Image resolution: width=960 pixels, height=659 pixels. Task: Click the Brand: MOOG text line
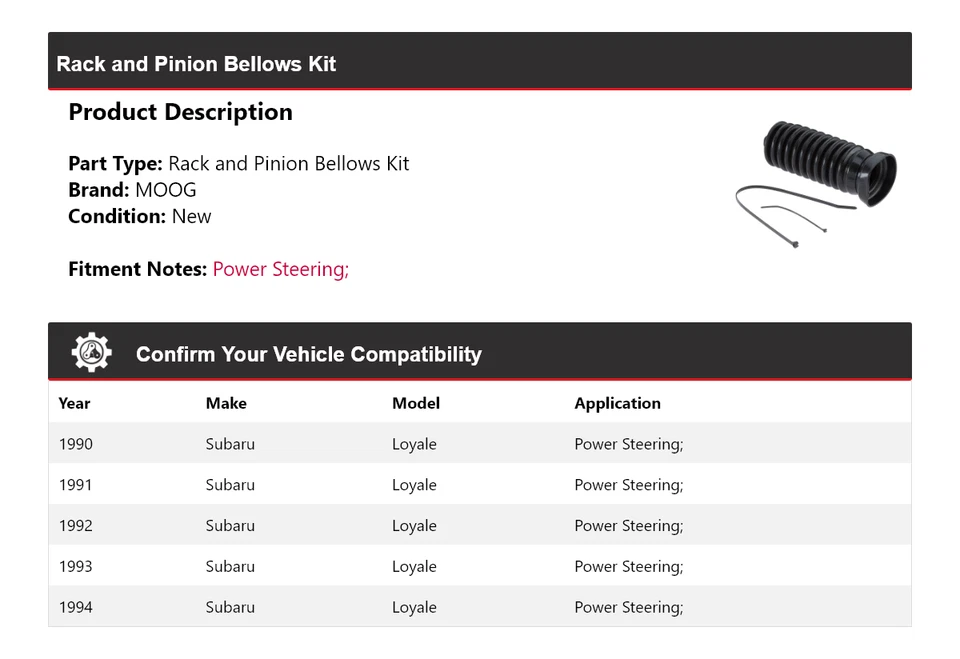coord(132,190)
